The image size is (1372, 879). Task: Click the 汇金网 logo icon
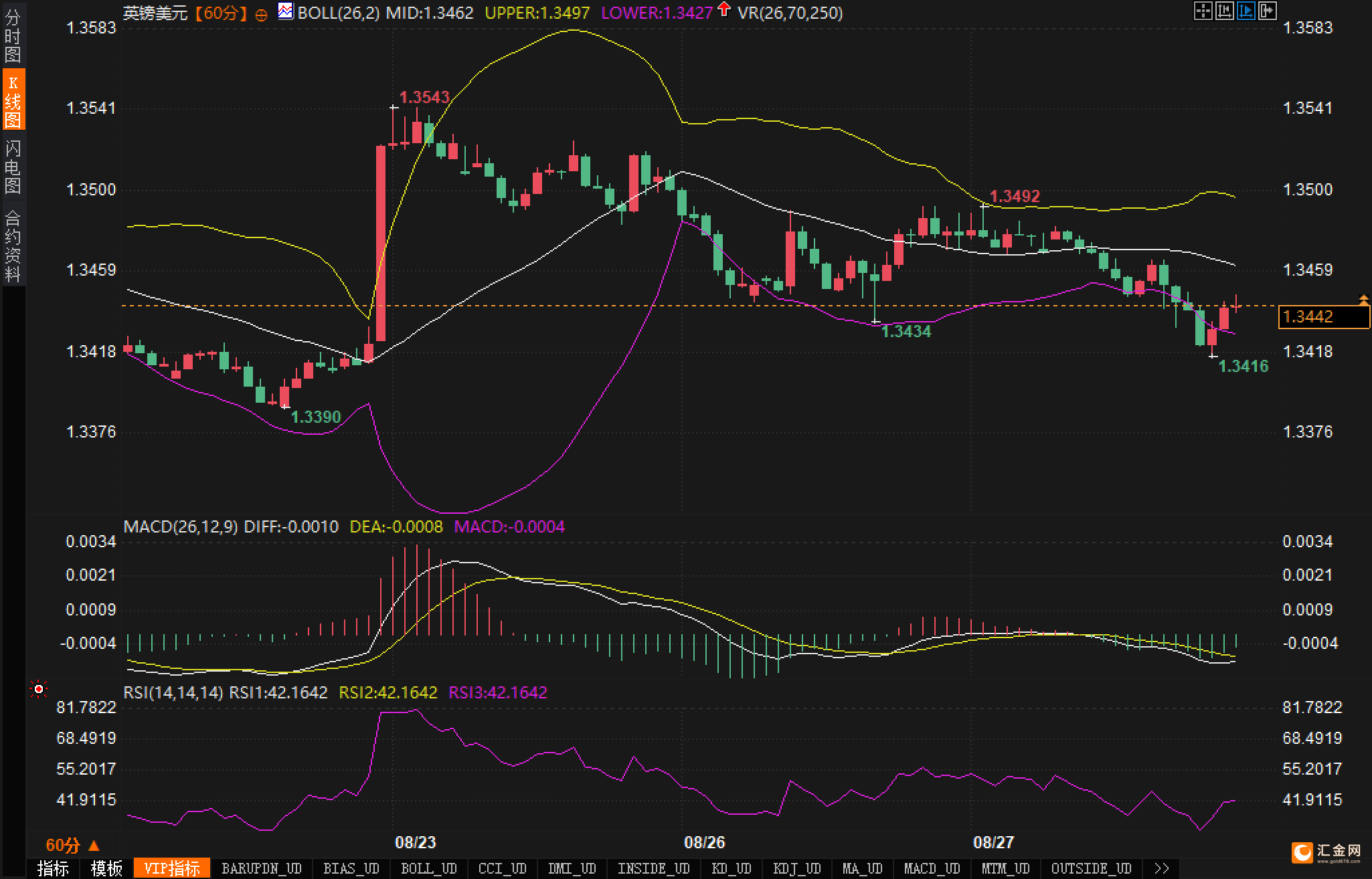click(x=1303, y=852)
